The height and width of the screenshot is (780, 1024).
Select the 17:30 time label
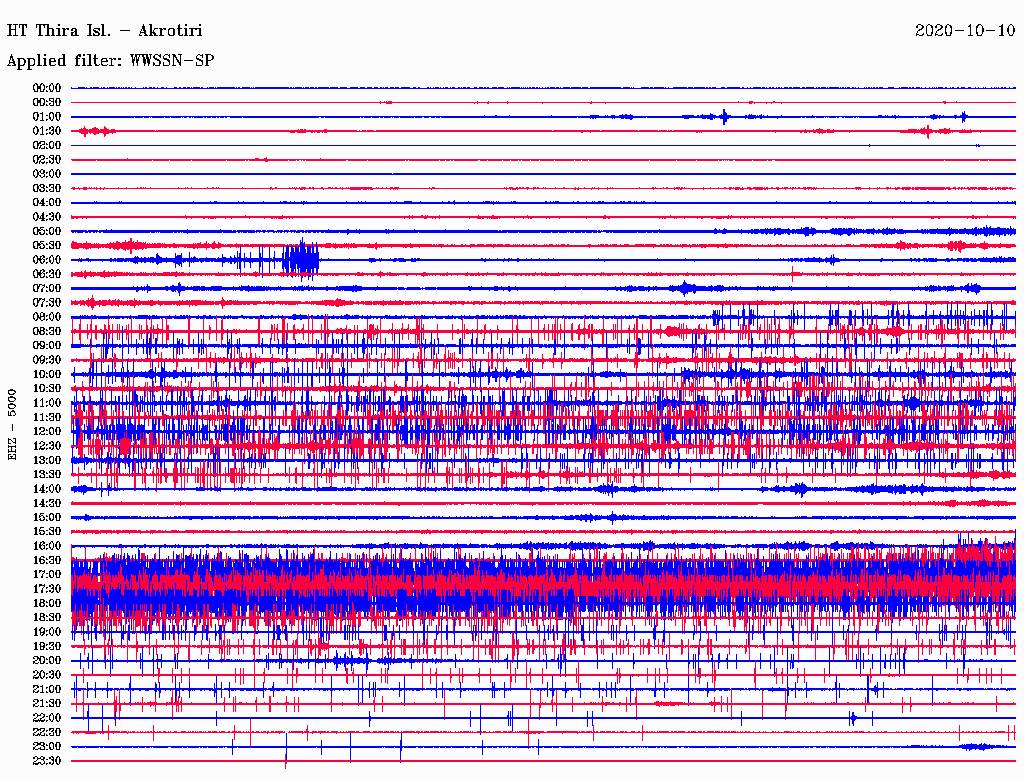[x=46, y=589]
